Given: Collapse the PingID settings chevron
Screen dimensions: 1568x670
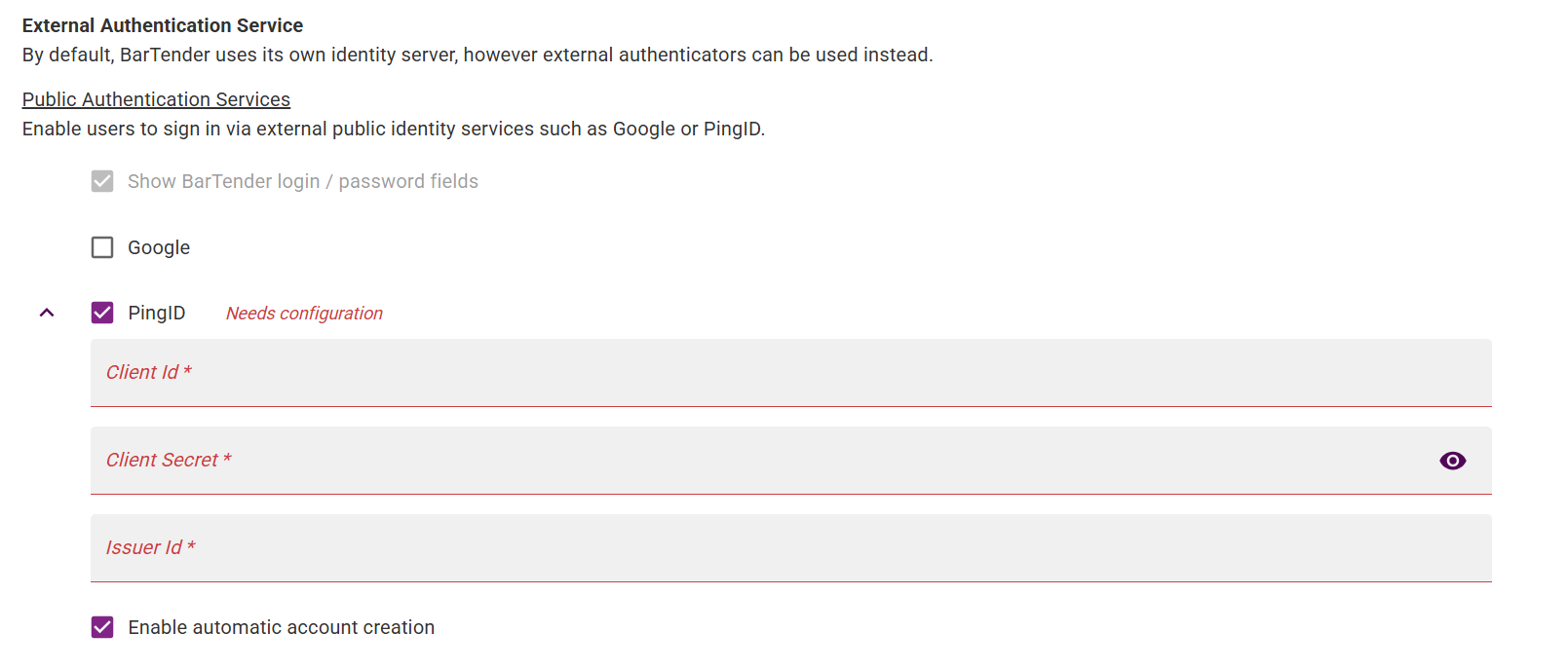Looking at the screenshot, I should coord(47,313).
